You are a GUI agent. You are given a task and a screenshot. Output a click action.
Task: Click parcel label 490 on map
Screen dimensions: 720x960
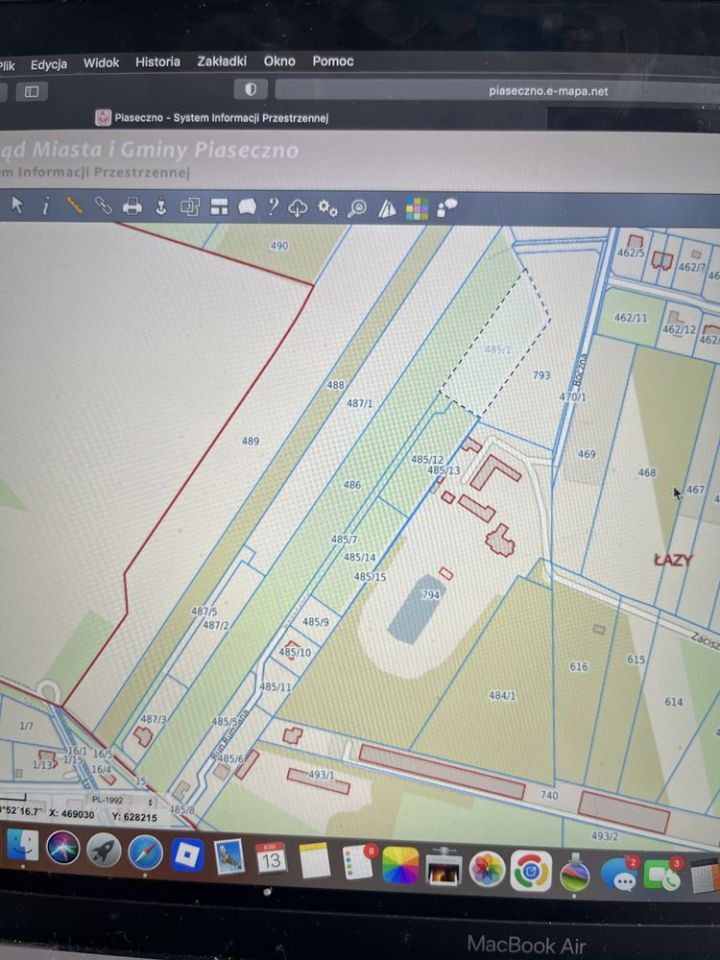[279, 246]
